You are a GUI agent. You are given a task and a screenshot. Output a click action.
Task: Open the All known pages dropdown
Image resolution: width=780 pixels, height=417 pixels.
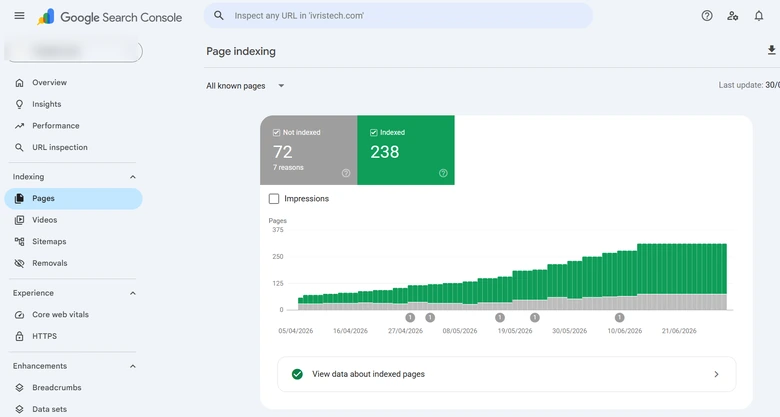(245, 86)
